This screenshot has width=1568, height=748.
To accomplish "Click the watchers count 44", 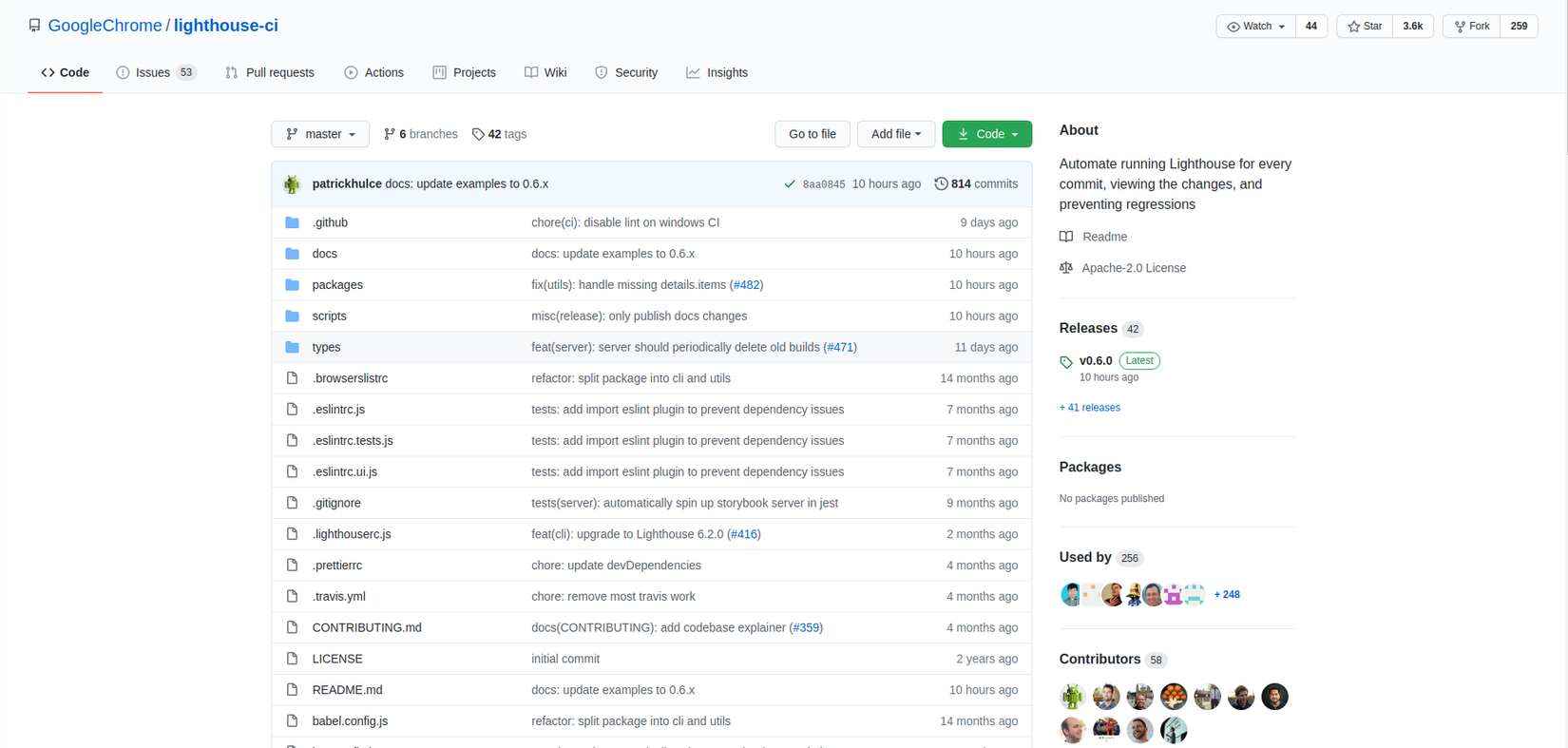I will tap(1311, 27).
